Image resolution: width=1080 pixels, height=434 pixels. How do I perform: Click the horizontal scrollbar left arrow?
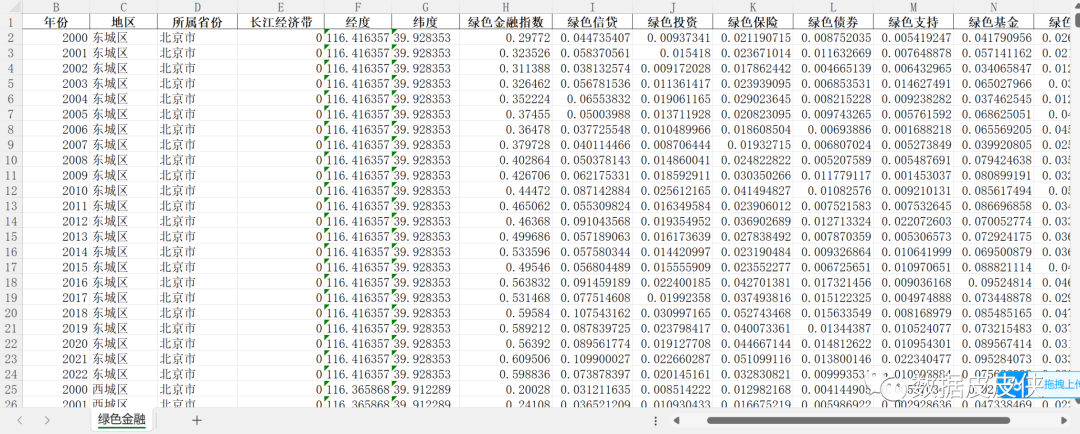point(676,420)
